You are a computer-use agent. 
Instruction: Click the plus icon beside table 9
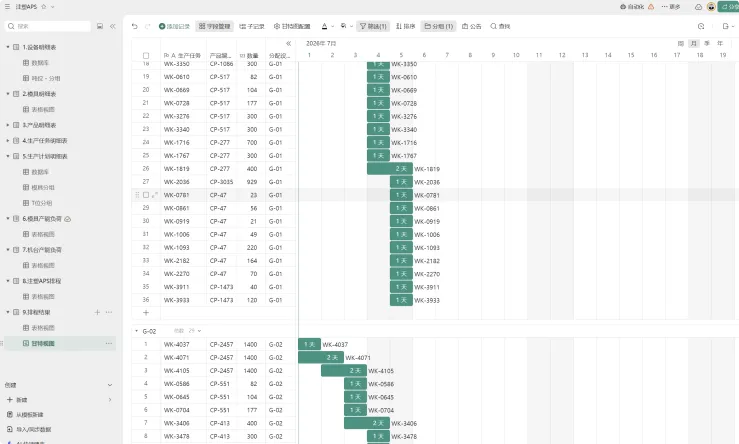coord(97,312)
